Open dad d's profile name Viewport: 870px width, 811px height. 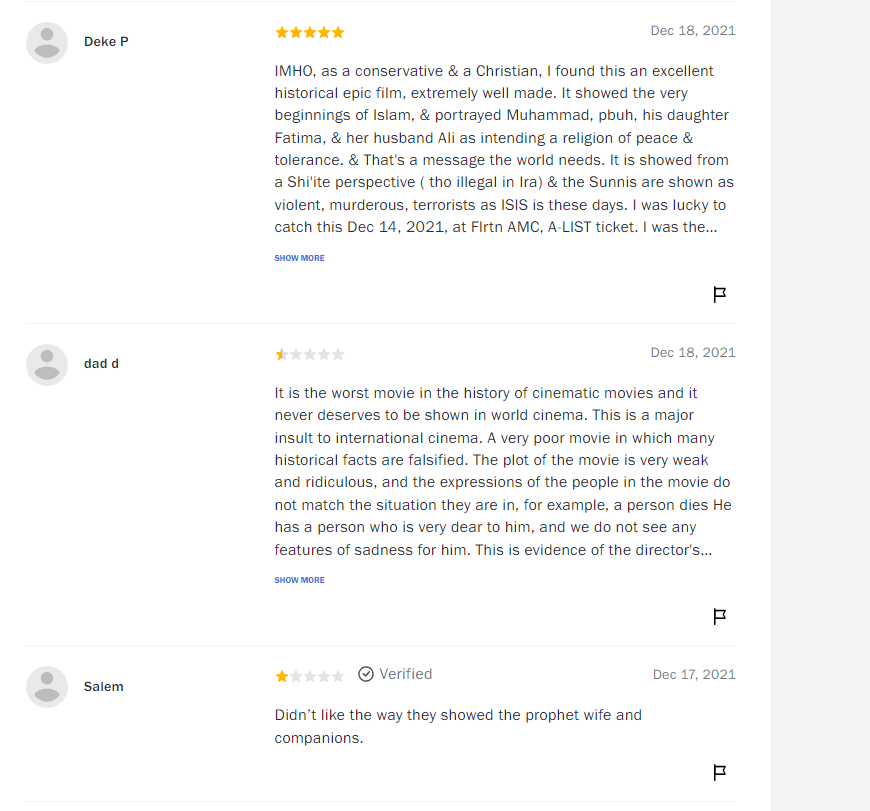tap(101, 363)
